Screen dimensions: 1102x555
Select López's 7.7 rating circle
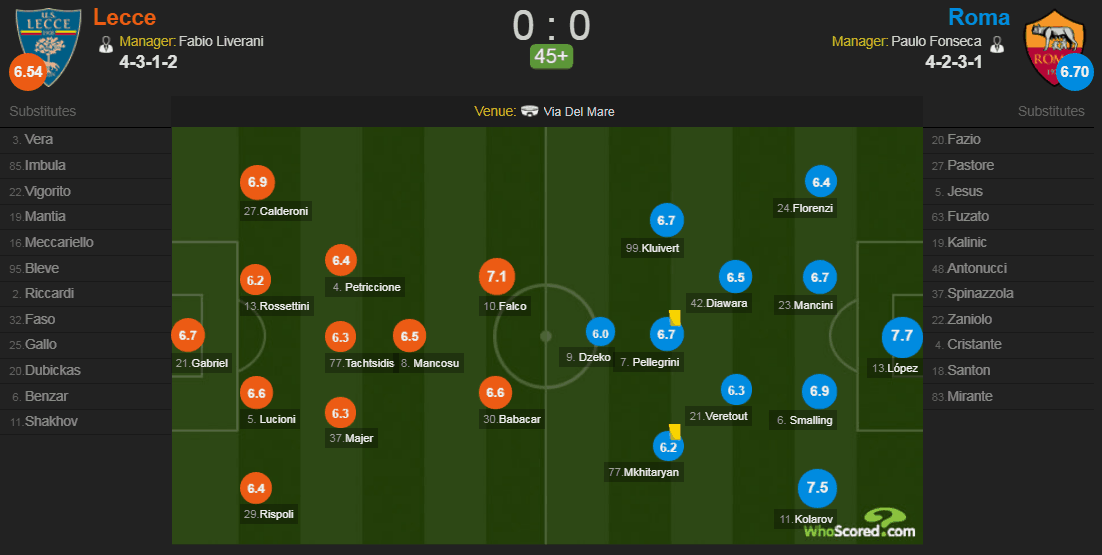click(902, 337)
